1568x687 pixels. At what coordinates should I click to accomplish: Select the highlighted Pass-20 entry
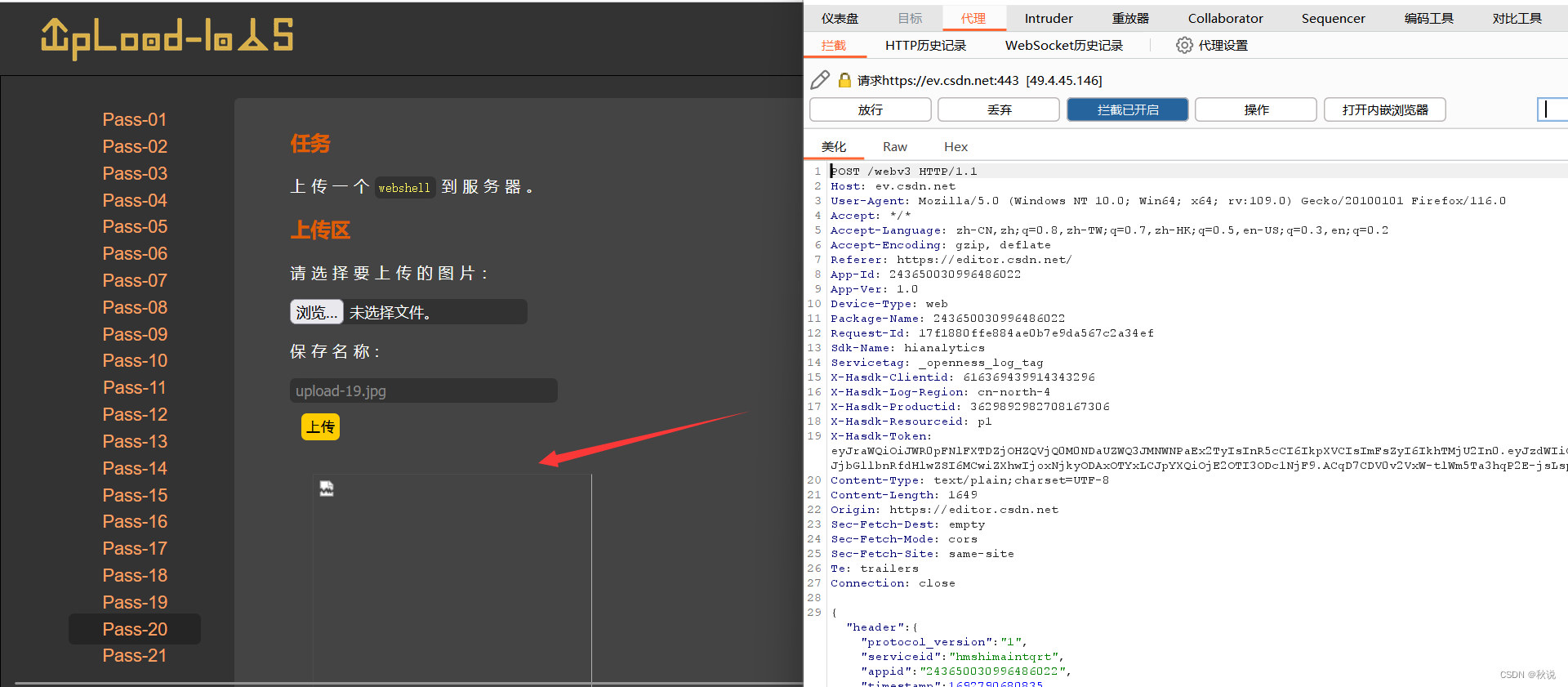135,629
